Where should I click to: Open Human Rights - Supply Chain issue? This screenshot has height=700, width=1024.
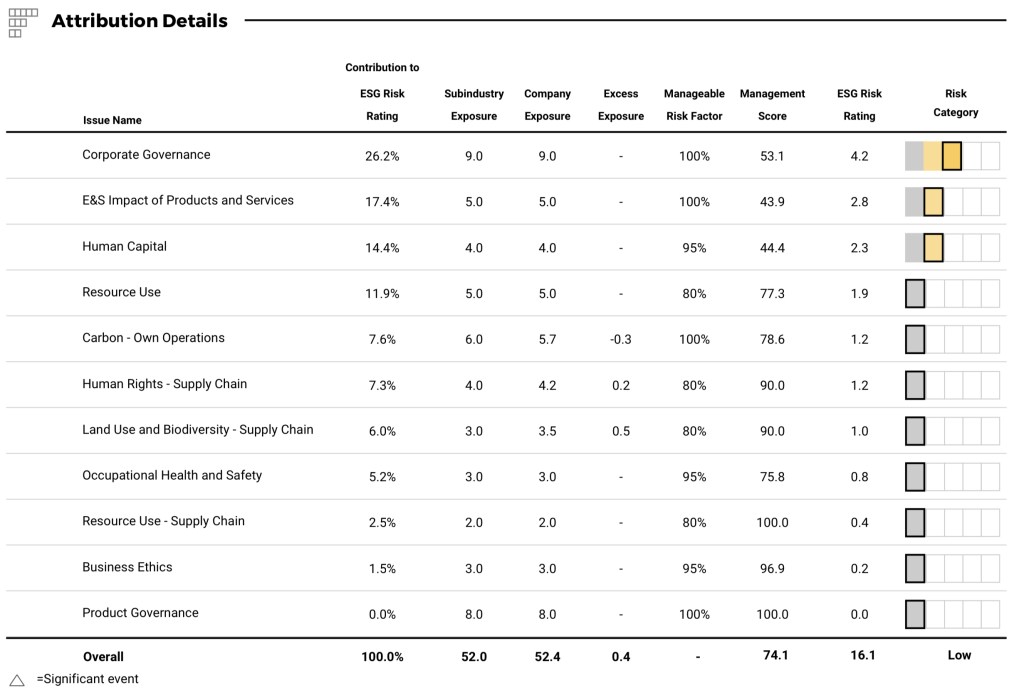[164, 384]
